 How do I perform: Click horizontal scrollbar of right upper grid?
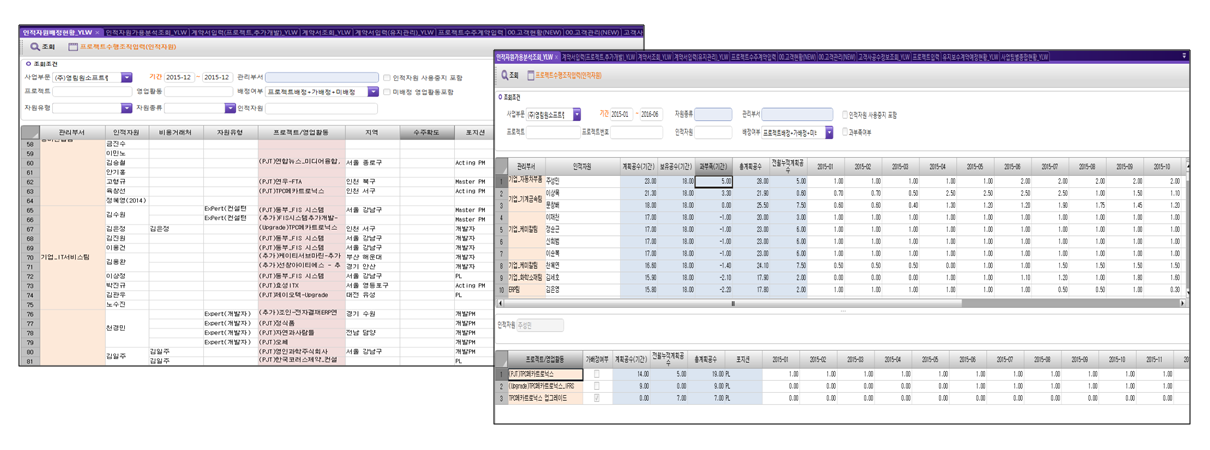click(x=840, y=303)
